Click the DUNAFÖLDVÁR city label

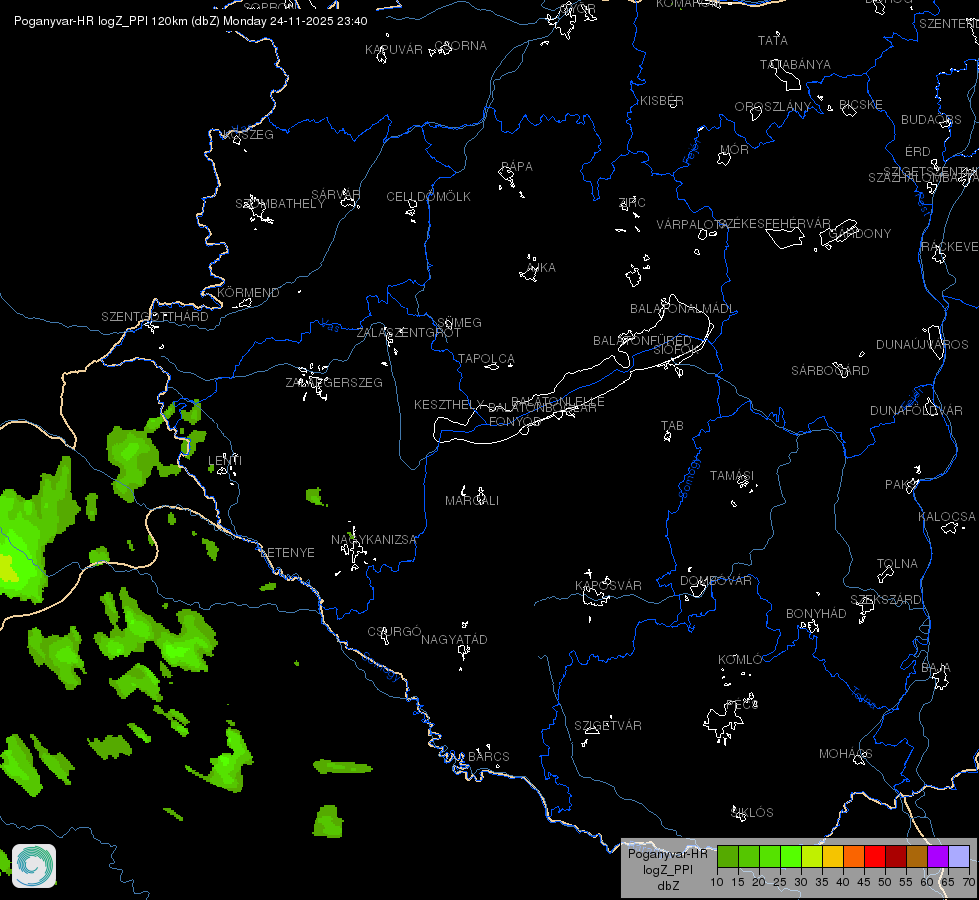(917, 411)
